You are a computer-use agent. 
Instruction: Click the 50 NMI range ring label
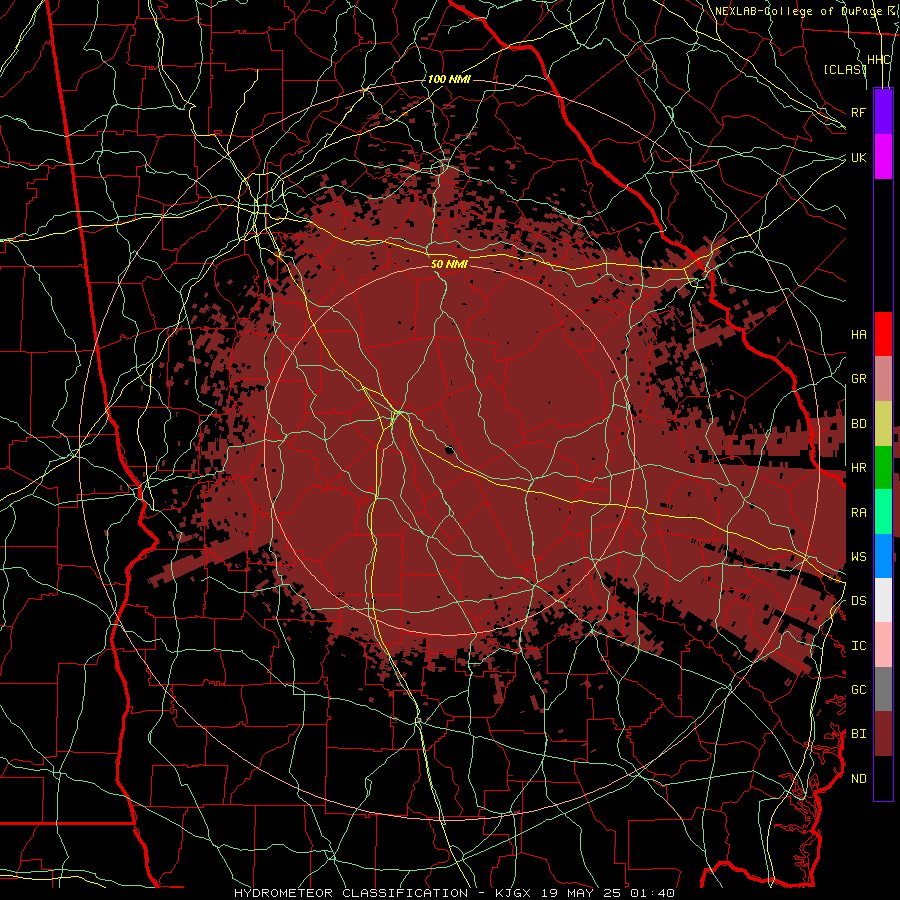[x=449, y=264]
